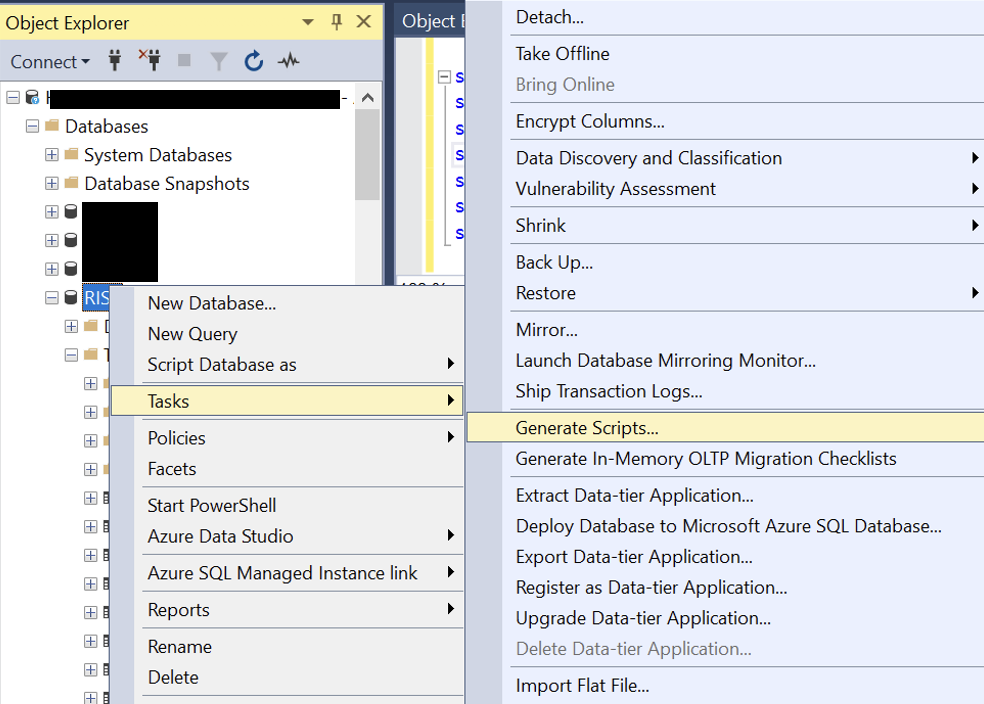The height and width of the screenshot is (704, 984).
Task: Refresh the Object Explorer tree
Action: pos(254,61)
